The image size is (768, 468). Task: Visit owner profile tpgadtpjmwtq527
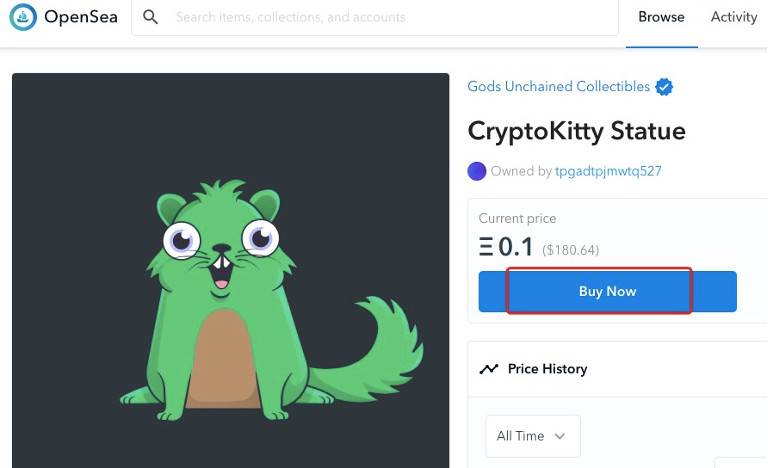pos(608,171)
